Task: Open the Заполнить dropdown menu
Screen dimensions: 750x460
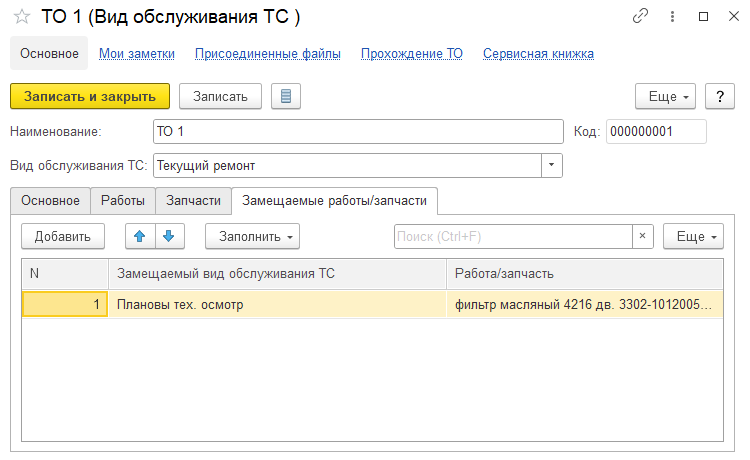Action: pos(252,236)
